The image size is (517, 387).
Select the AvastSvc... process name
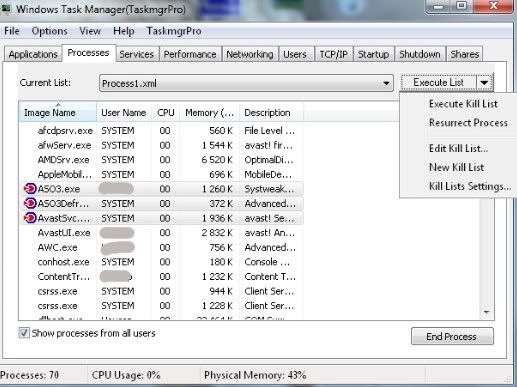64,218
